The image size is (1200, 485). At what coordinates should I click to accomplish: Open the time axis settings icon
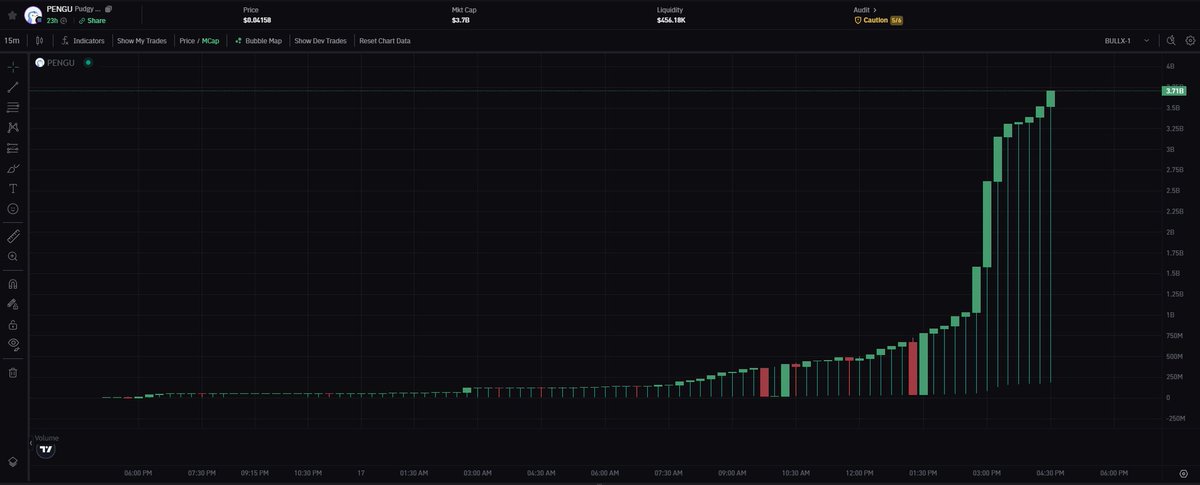(1183, 473)
